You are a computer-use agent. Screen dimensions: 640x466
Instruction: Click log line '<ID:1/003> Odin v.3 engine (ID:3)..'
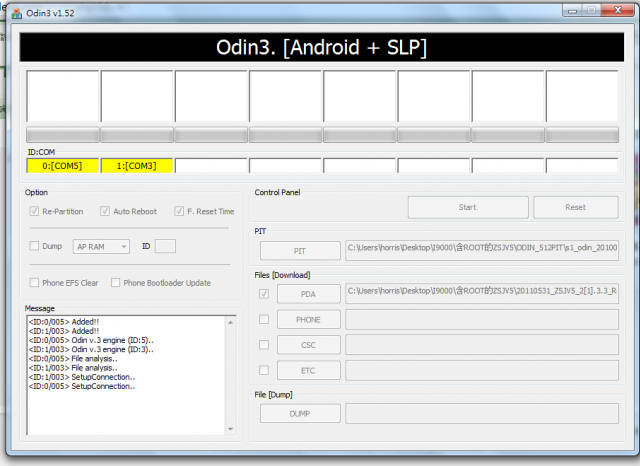[91, 349]
